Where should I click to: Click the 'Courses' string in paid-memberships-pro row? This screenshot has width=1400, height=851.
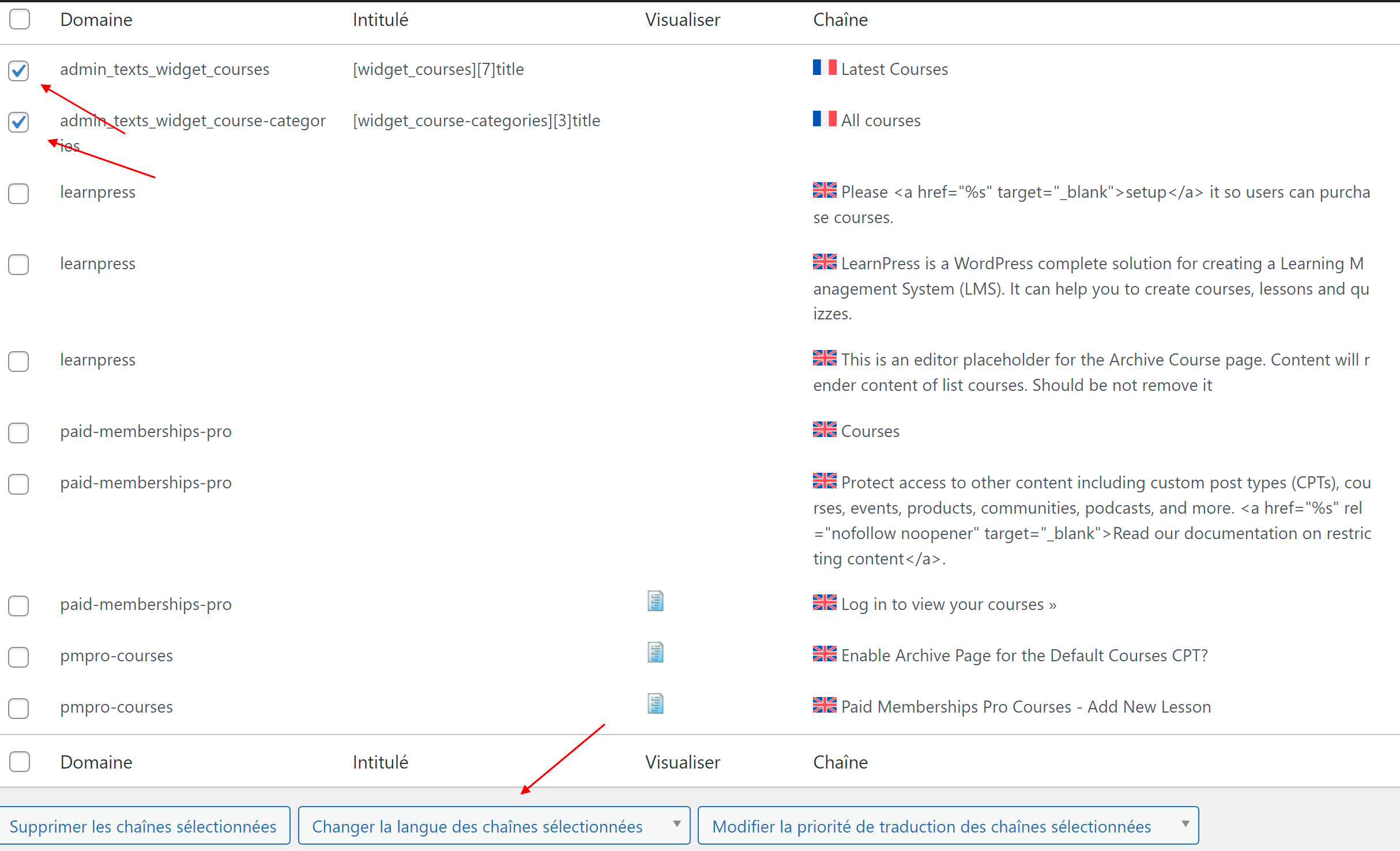coord(870,431)
